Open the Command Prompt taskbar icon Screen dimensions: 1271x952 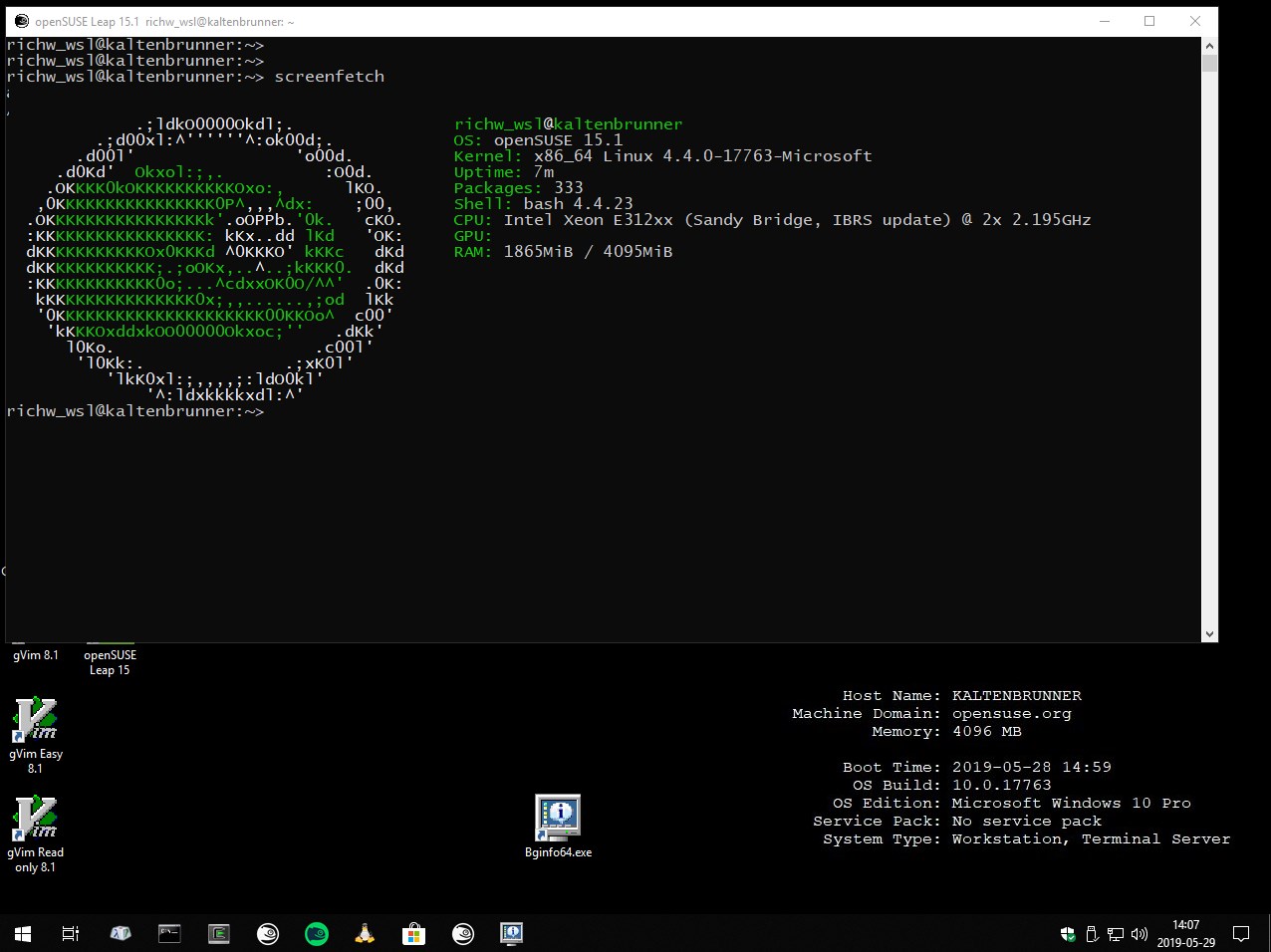[x=169, y=933]
